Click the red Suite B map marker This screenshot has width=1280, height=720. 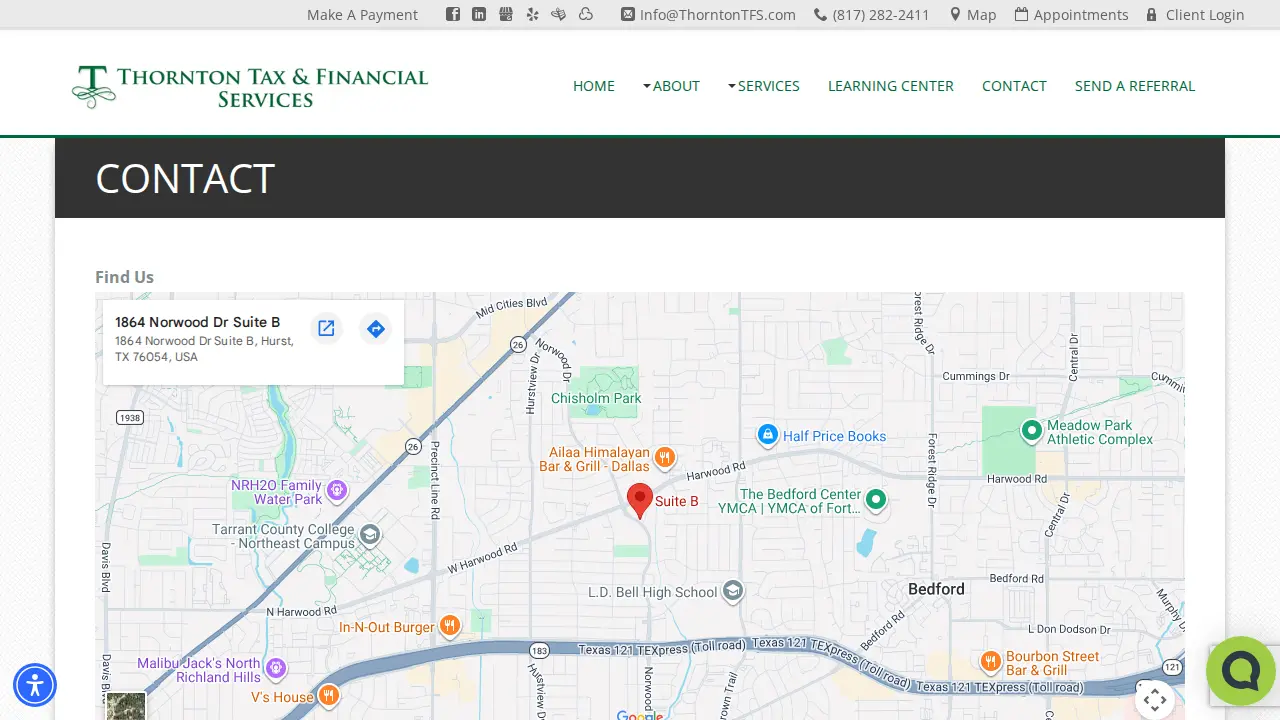point(640,500)
